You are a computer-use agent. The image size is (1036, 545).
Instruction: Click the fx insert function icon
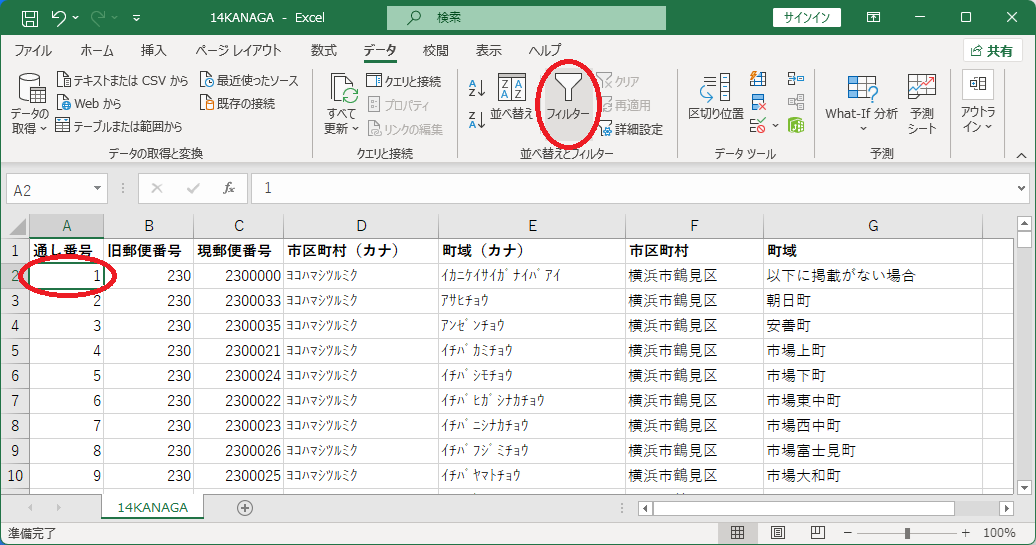[229, 189]
